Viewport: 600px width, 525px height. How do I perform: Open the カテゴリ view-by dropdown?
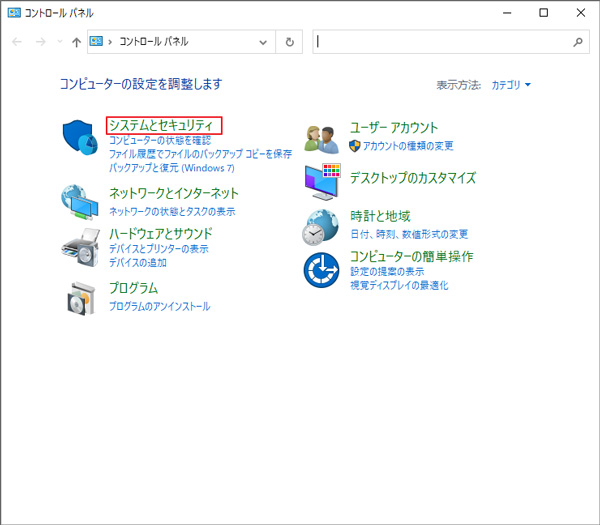coord(511,85)
